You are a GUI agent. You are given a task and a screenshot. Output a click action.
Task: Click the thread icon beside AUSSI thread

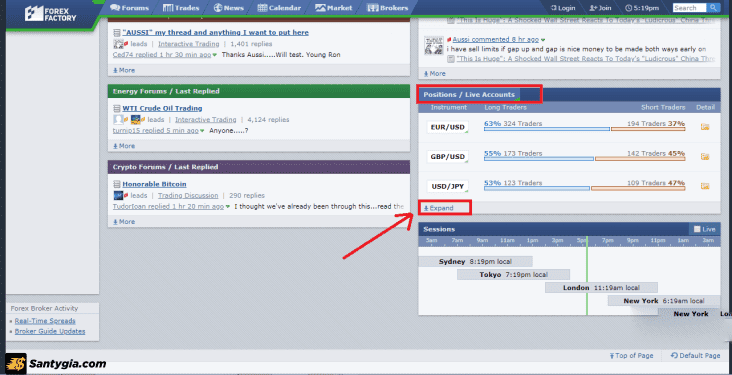pyautogui.click(x=117, y=33)
